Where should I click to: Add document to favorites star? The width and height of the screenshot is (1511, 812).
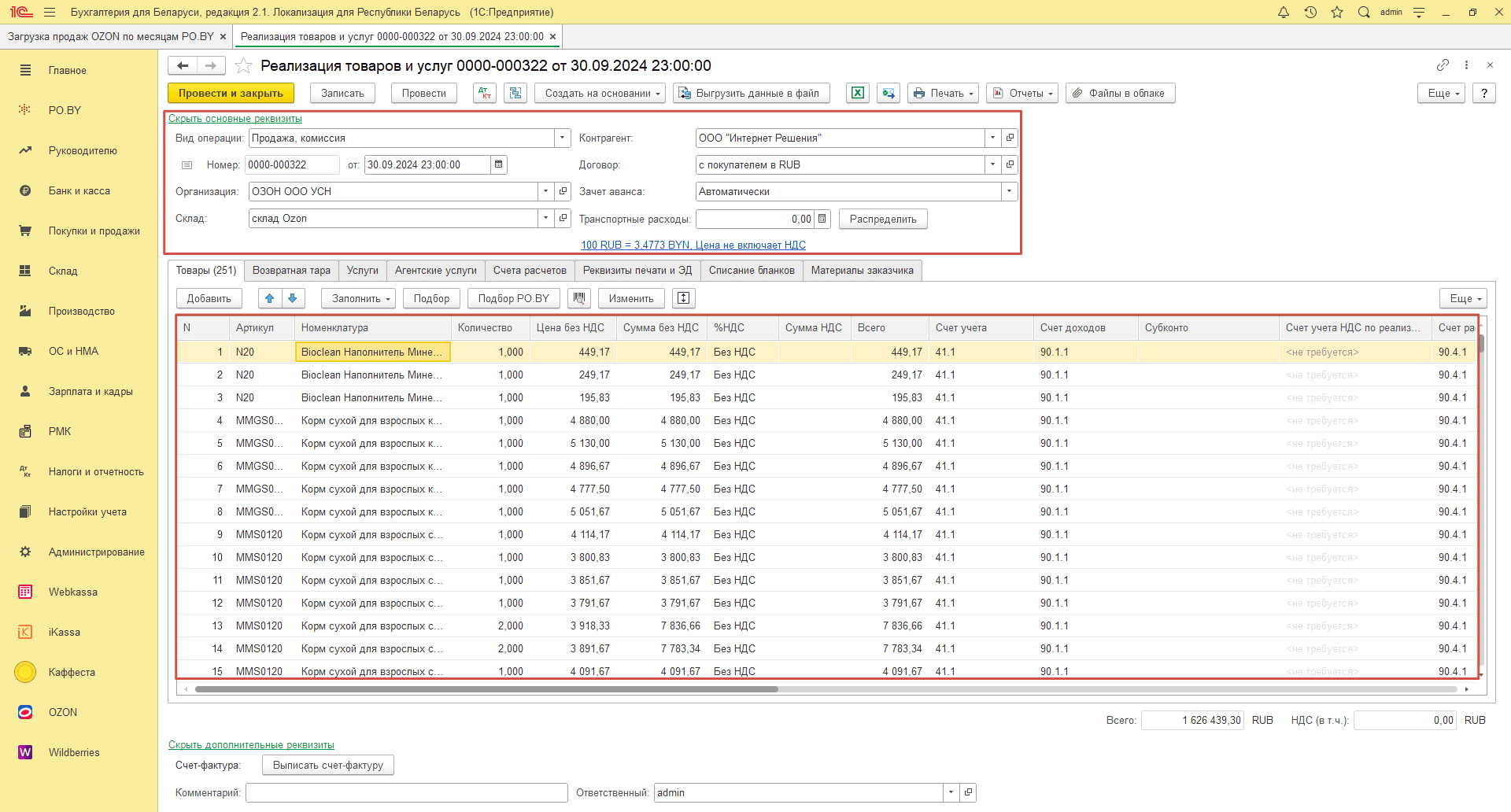point(244,65)
